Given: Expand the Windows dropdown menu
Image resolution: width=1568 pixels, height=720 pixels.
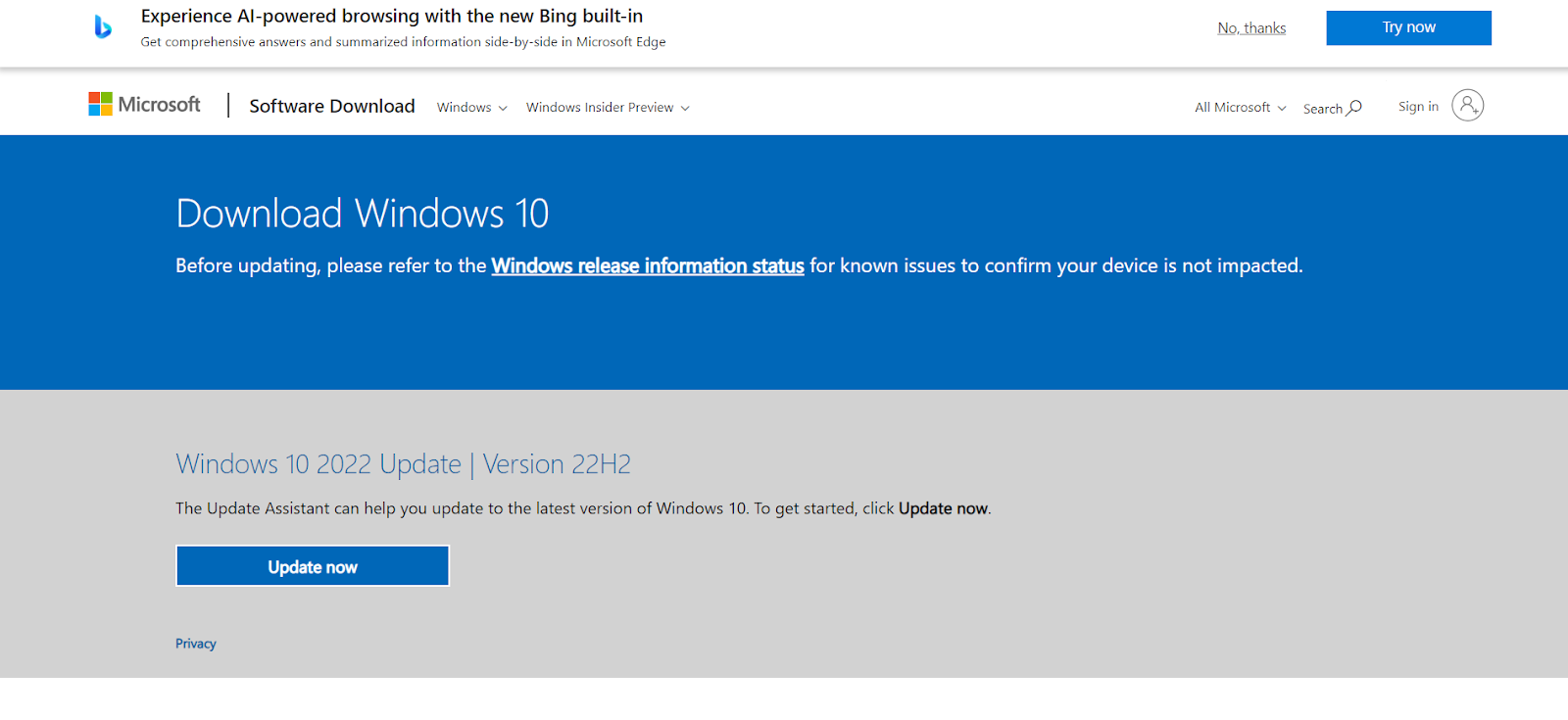Looking at the screenshot, I should coord(471,108).
